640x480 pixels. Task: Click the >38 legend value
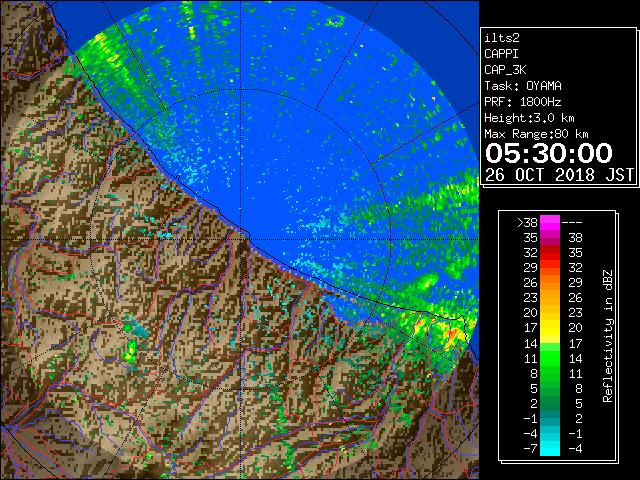tap(527, 223)
